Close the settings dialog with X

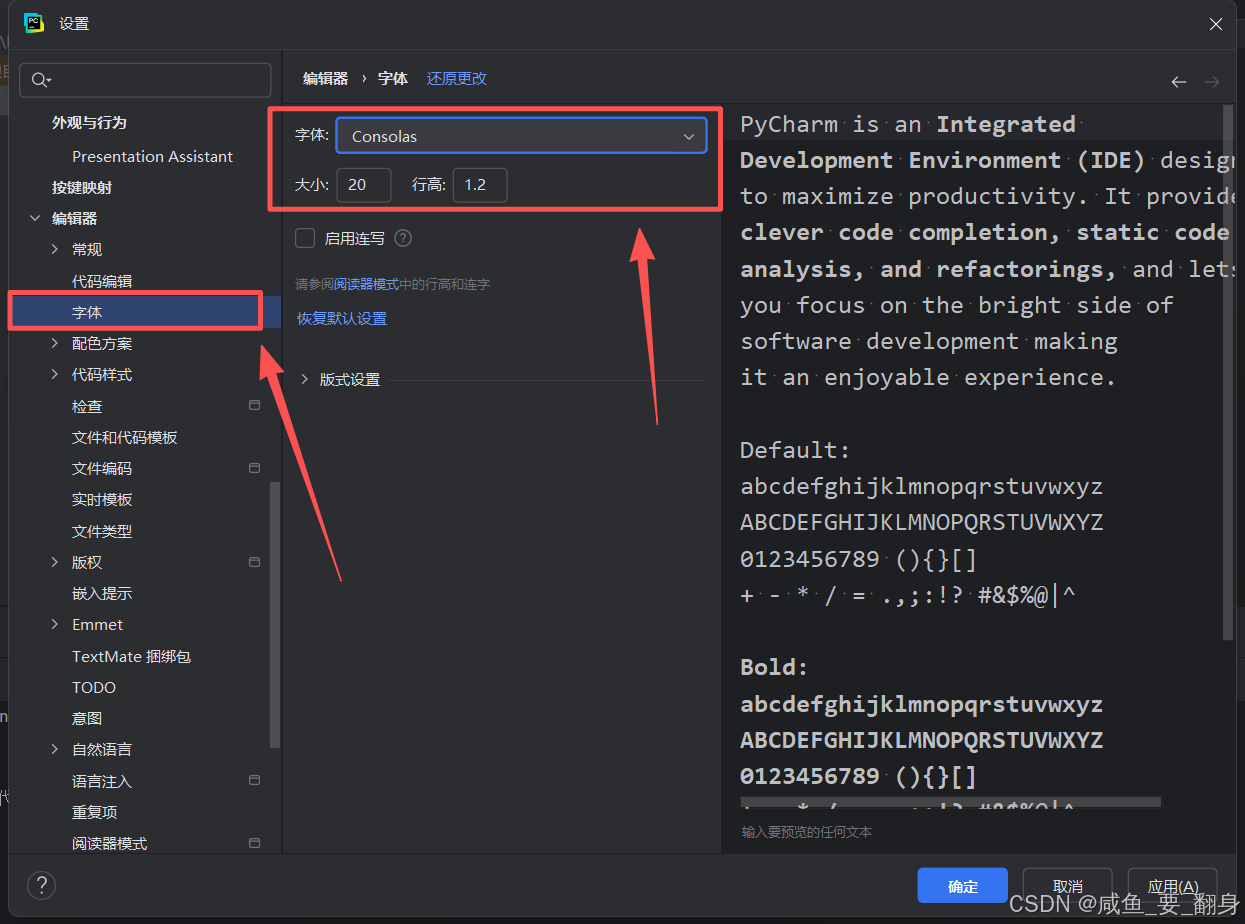(x=1216, y=24)
